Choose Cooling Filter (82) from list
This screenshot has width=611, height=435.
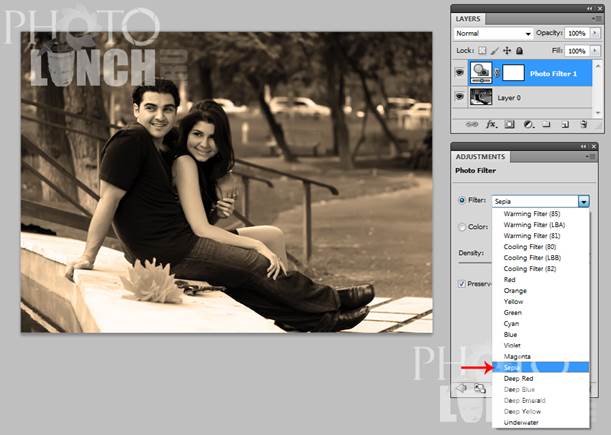(540, 269)
